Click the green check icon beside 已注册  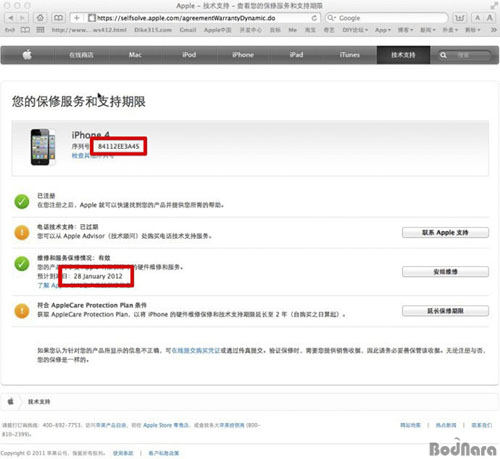click(x=22, y=201)
